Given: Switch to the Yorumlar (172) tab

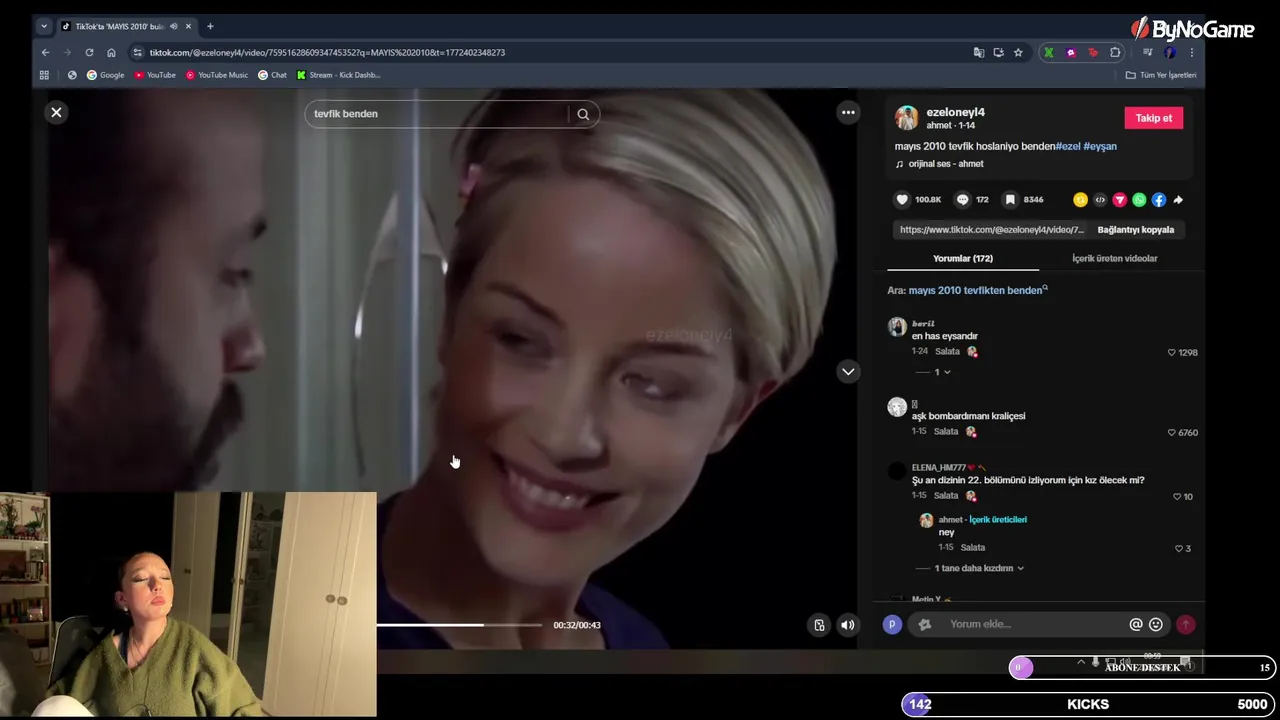Looking at the screenshot, I should [x=962, y=258].
